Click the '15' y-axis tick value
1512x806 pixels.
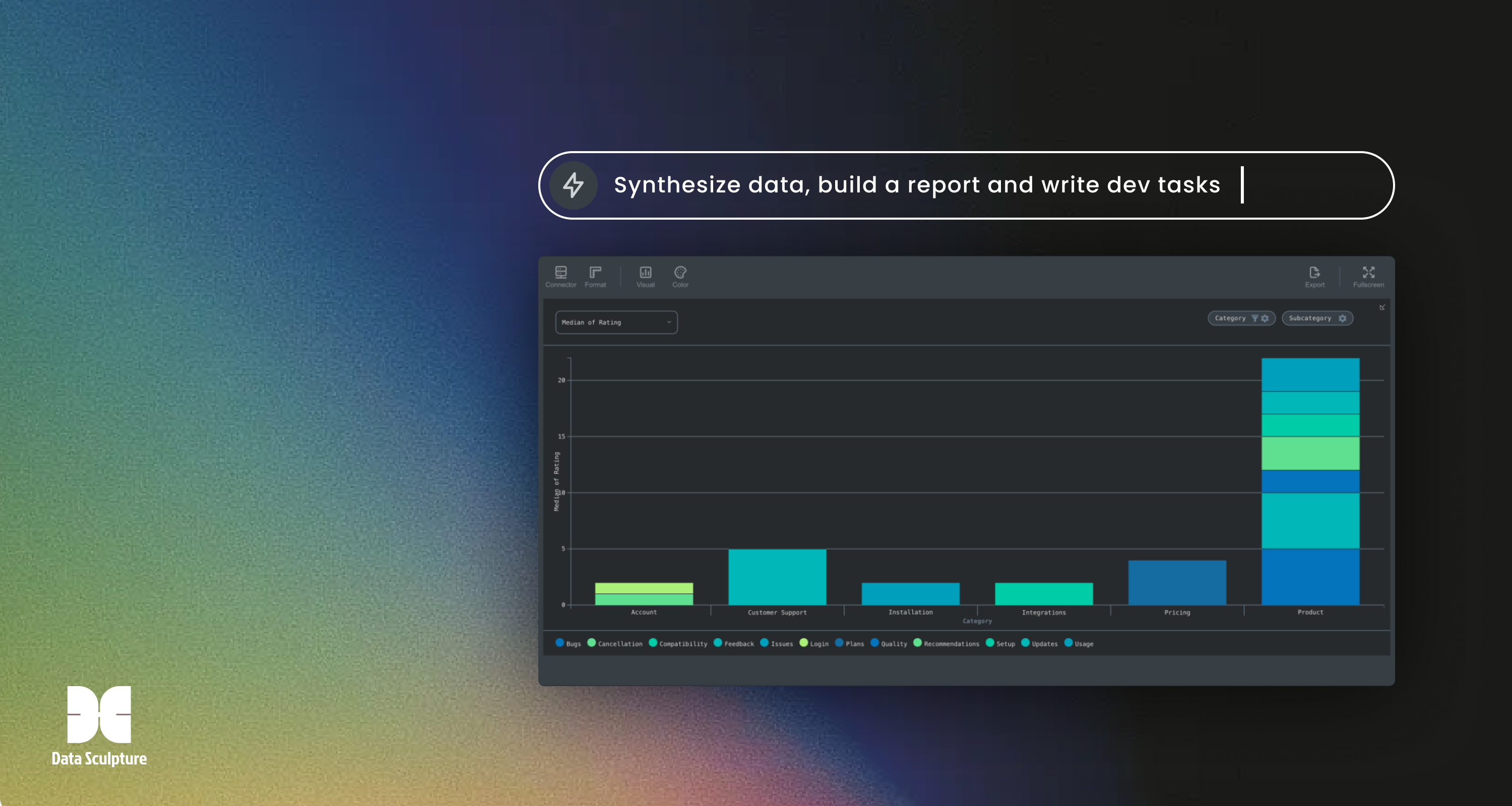pyautogui.click(x=561, y=436)
